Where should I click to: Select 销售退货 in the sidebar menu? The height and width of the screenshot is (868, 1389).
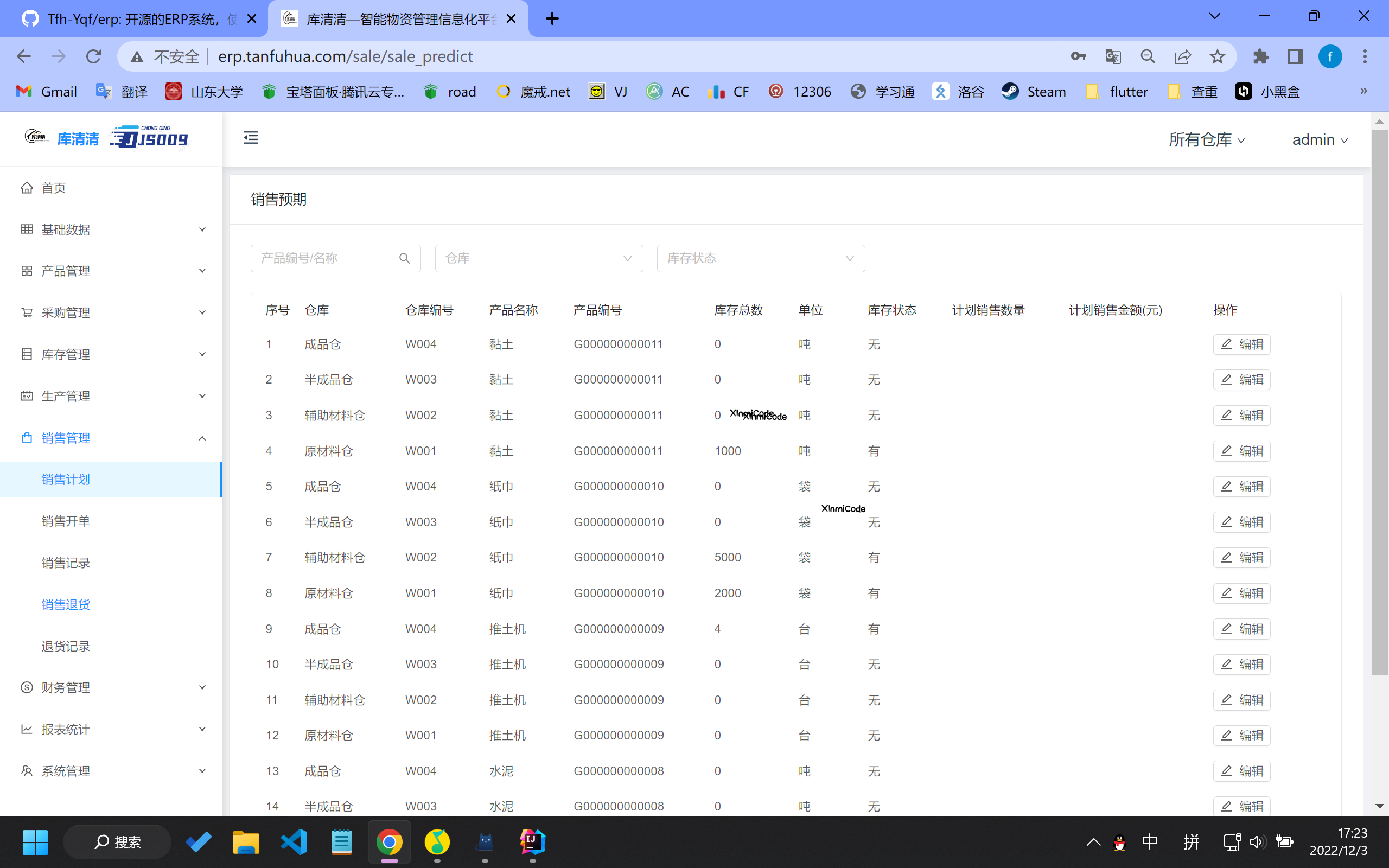(x=66, y=604)
